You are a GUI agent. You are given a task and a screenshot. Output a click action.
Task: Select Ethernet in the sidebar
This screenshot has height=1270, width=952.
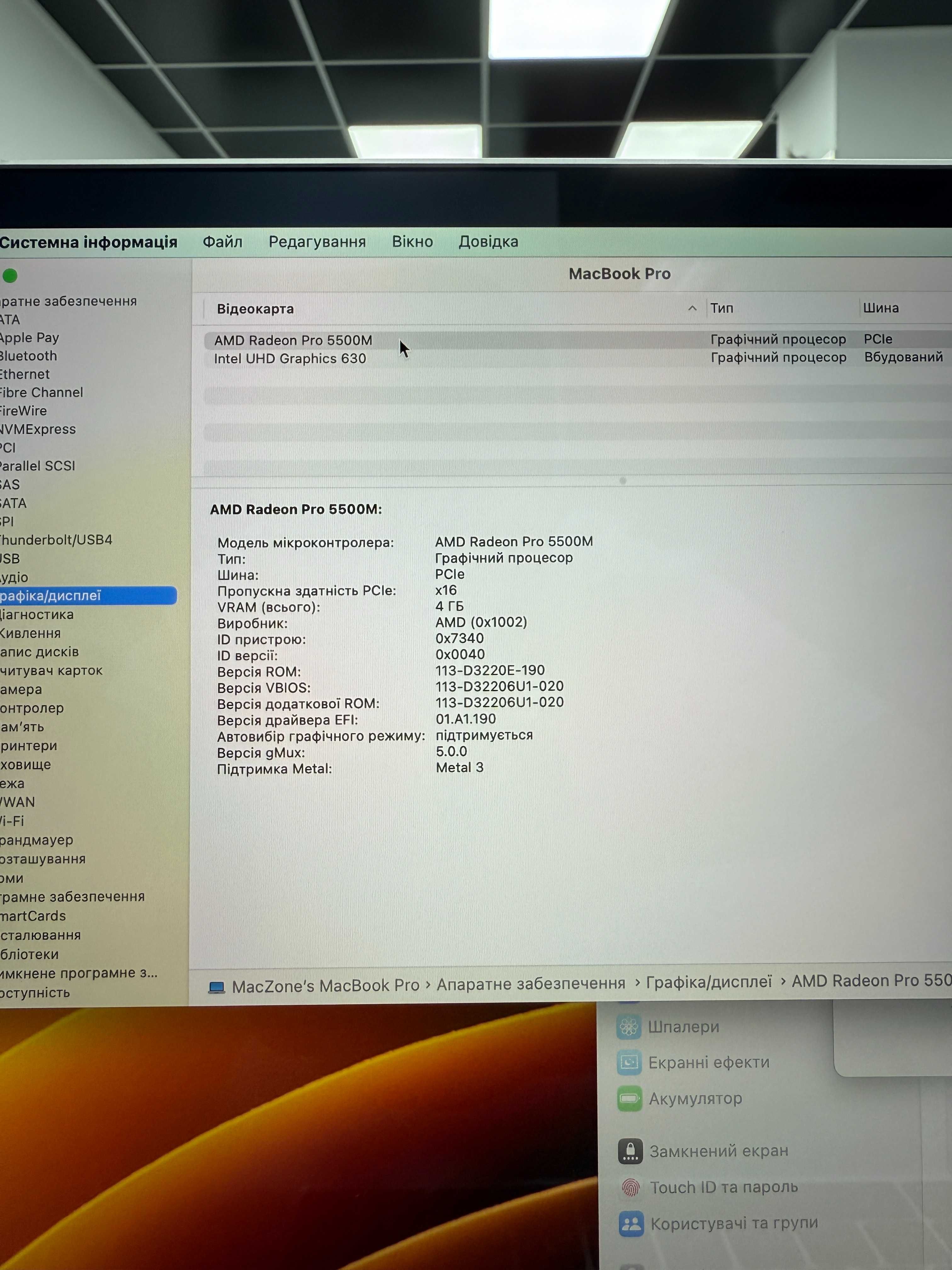click(25, 374)
